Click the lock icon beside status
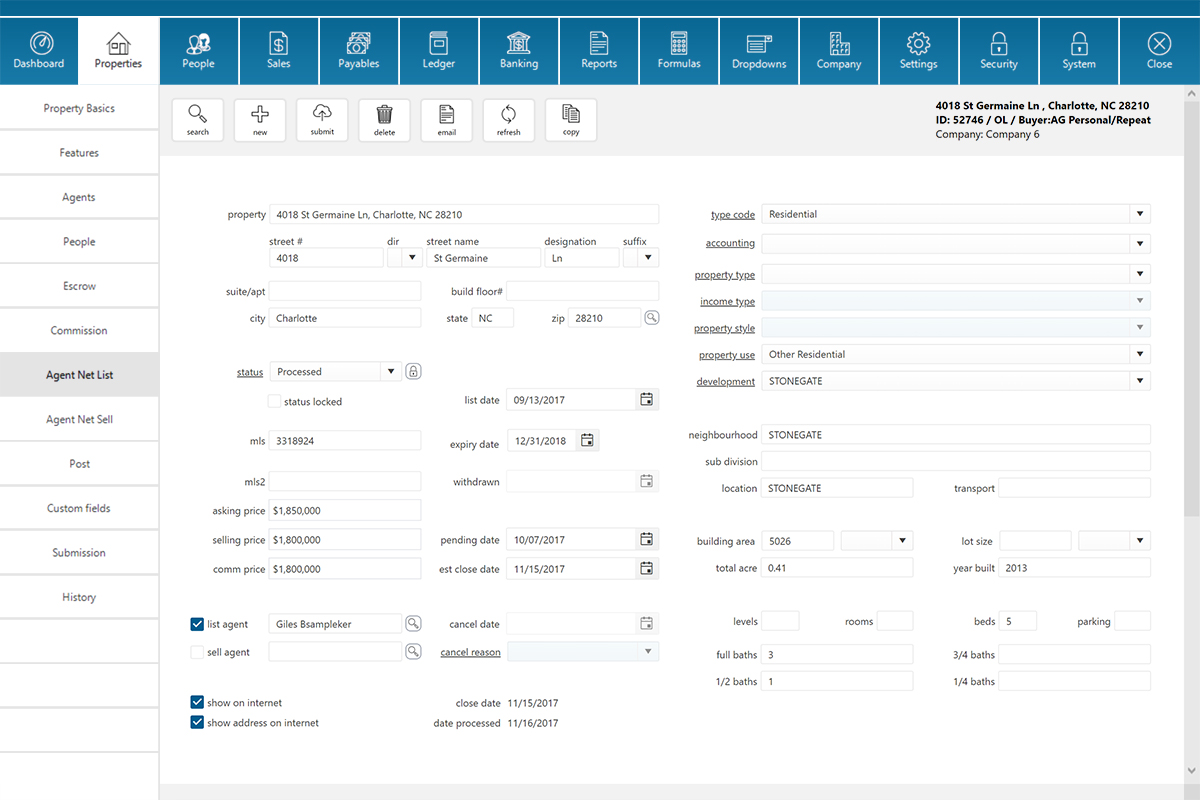This screenshot has width=1200, height=800. [413, 372]
